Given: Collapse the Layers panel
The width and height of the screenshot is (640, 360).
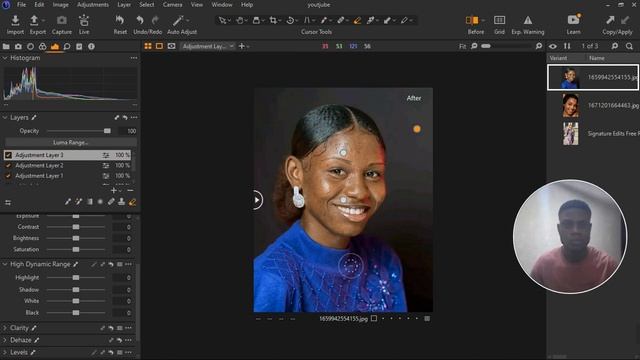Looking at the screenshot, I should click(x=5, y=118).
